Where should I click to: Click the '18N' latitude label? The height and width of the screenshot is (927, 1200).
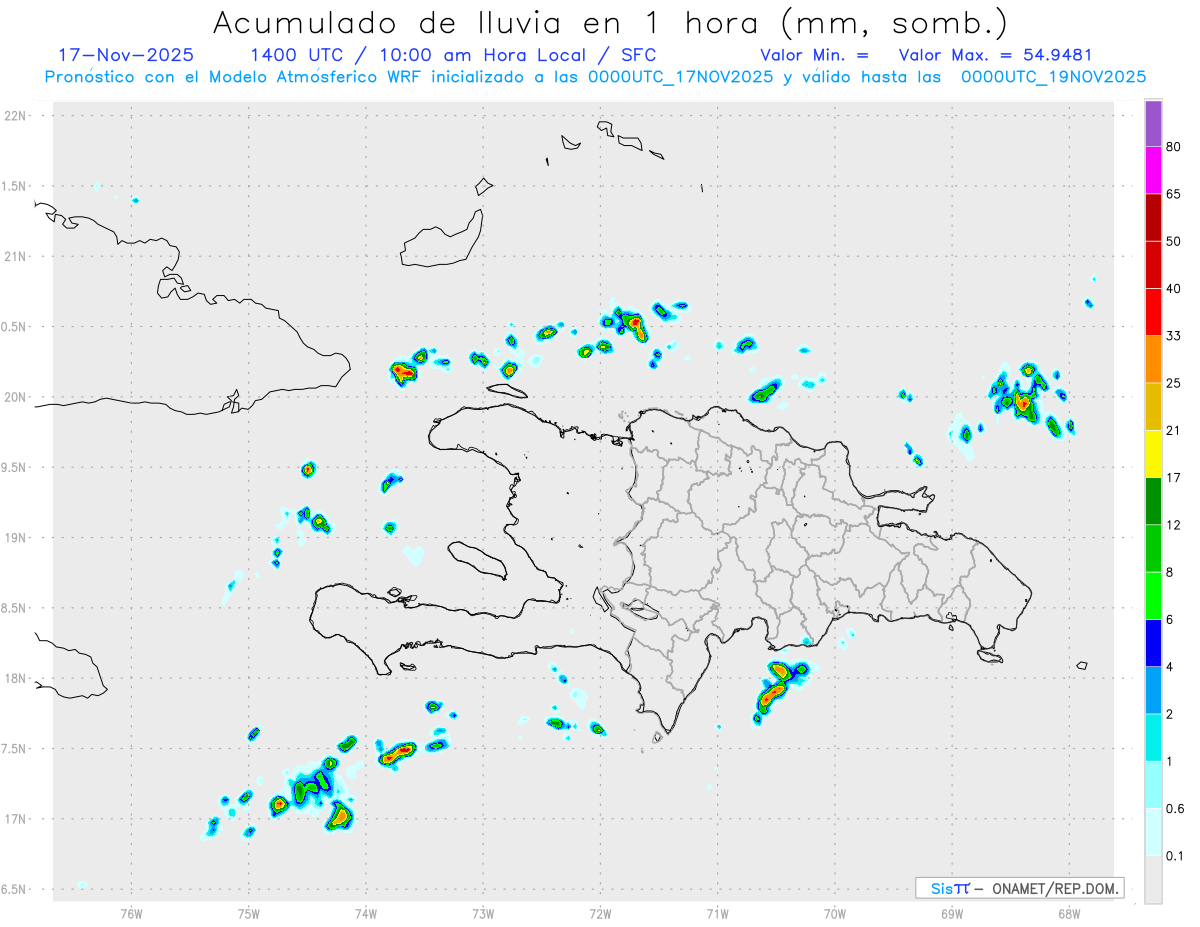(x=17, y=679)
